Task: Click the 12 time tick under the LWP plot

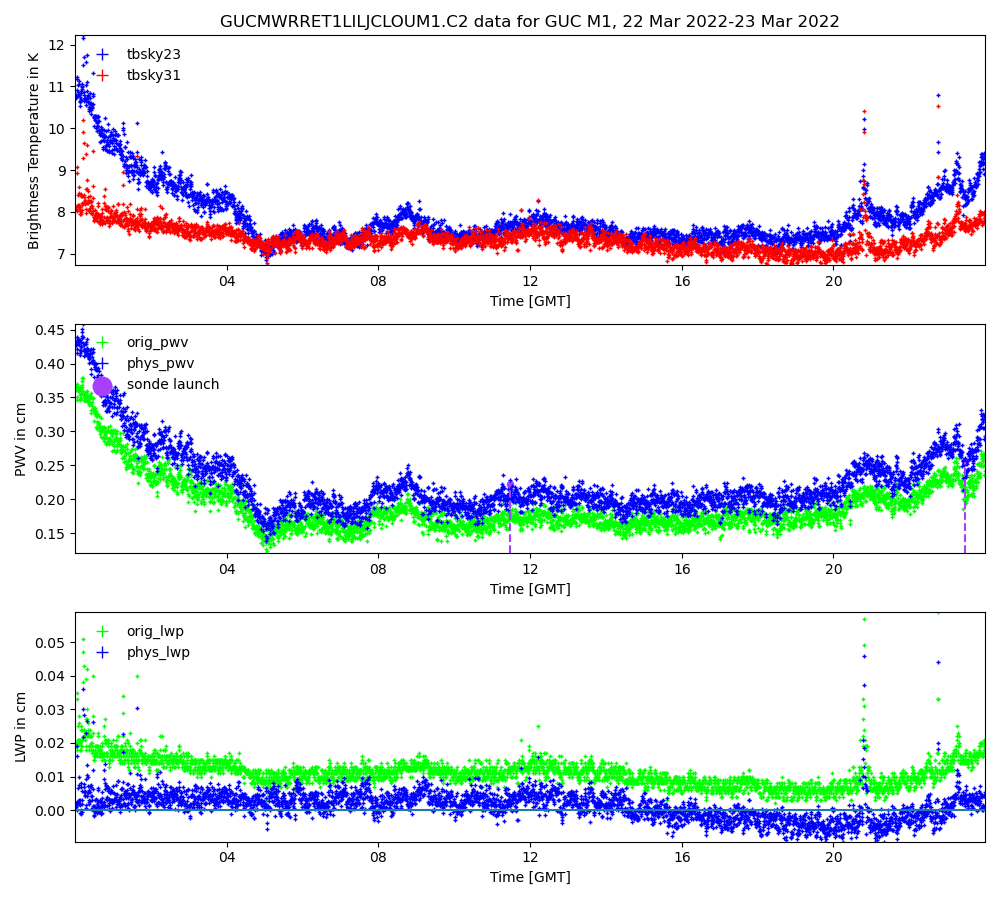Action: pyautogui.click(x=530, y=857)
